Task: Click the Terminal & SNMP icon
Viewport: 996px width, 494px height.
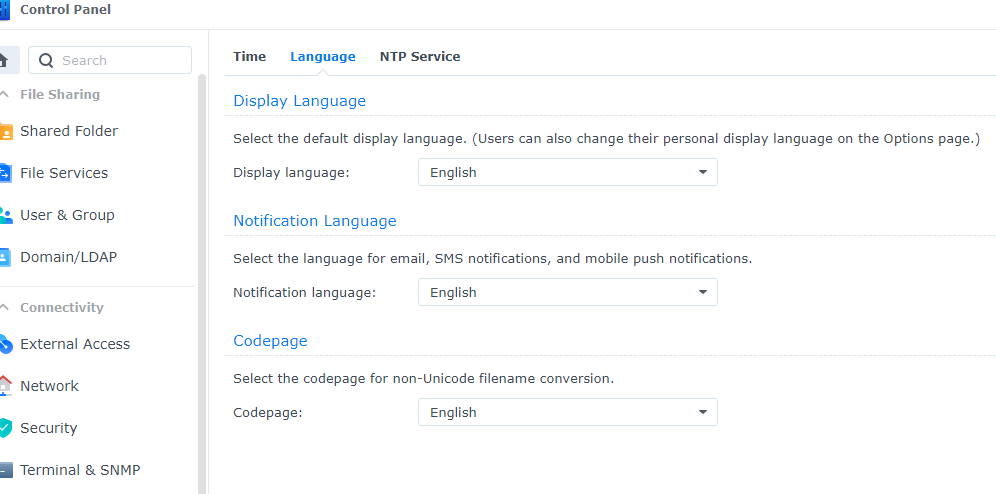Action: click(x=6, y=470)
